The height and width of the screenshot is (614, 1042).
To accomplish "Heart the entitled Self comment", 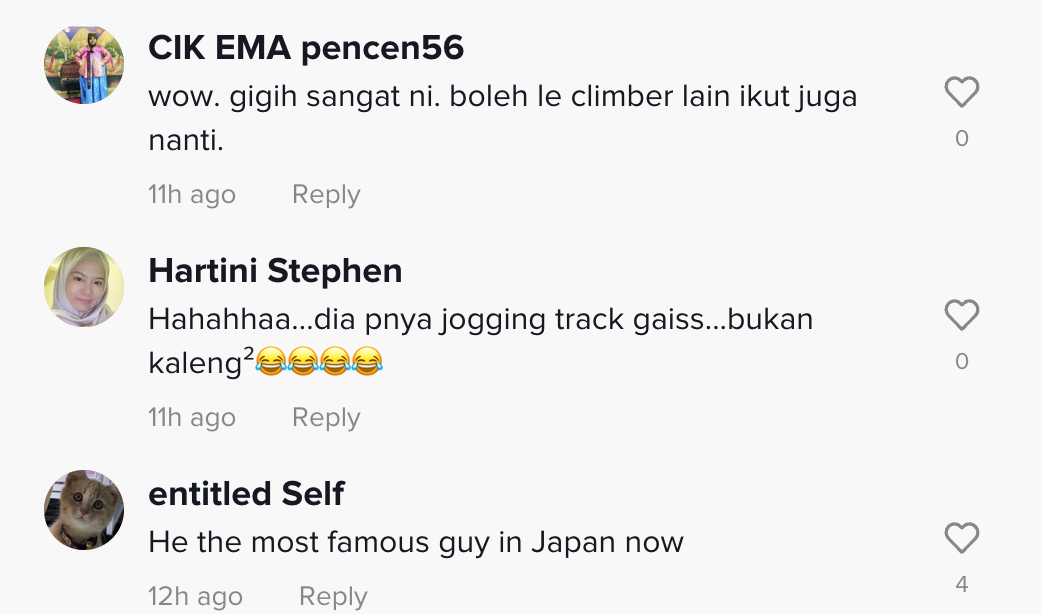I will (961, 539).
